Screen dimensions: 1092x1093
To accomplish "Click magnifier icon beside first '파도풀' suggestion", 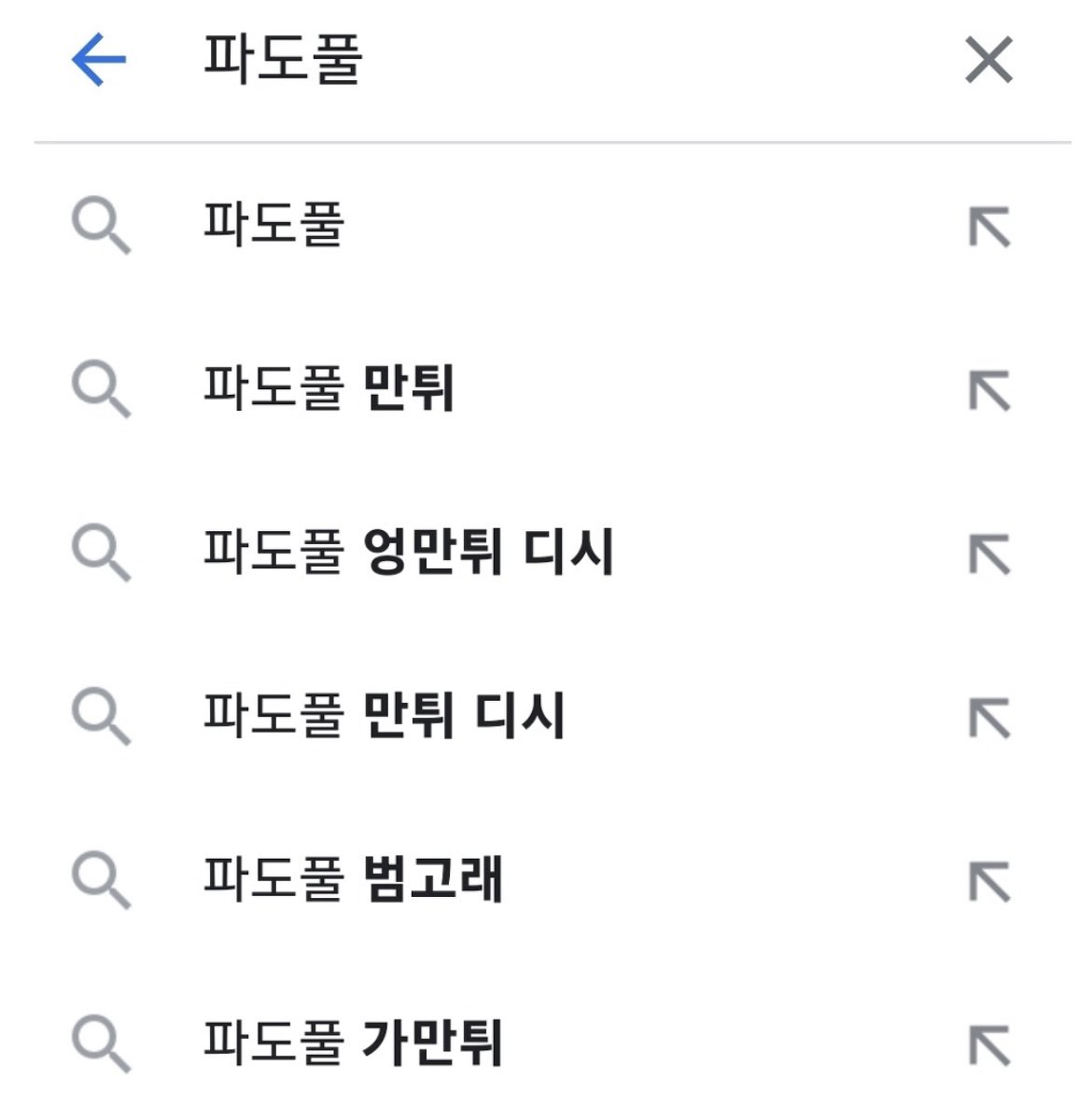I will (x=101, y=227).
